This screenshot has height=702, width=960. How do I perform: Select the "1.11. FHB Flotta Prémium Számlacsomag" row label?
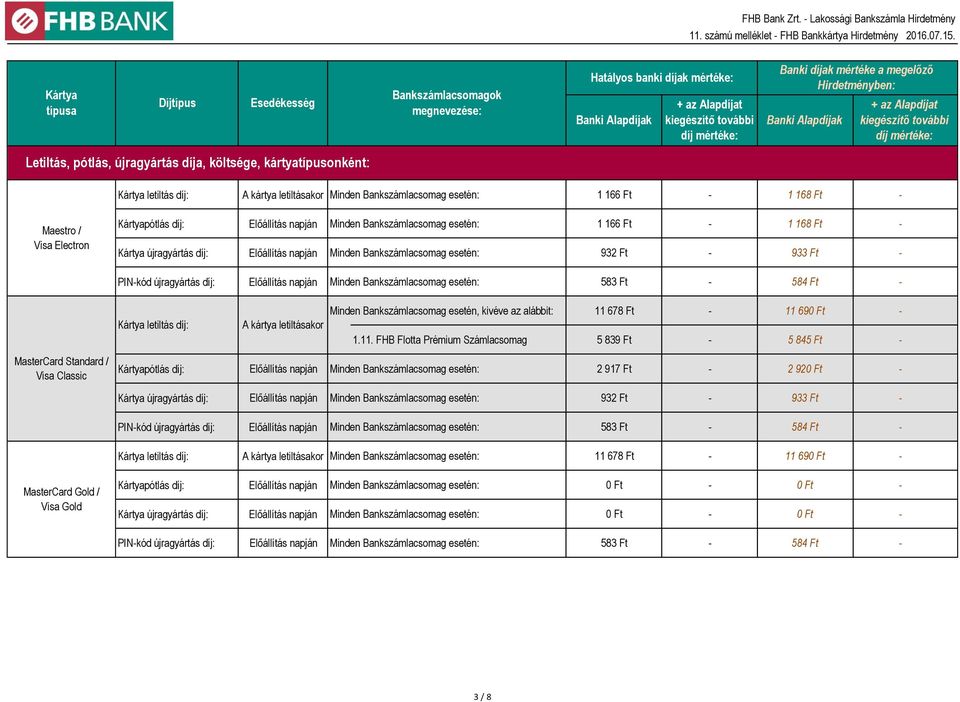(x=440, y=340)
